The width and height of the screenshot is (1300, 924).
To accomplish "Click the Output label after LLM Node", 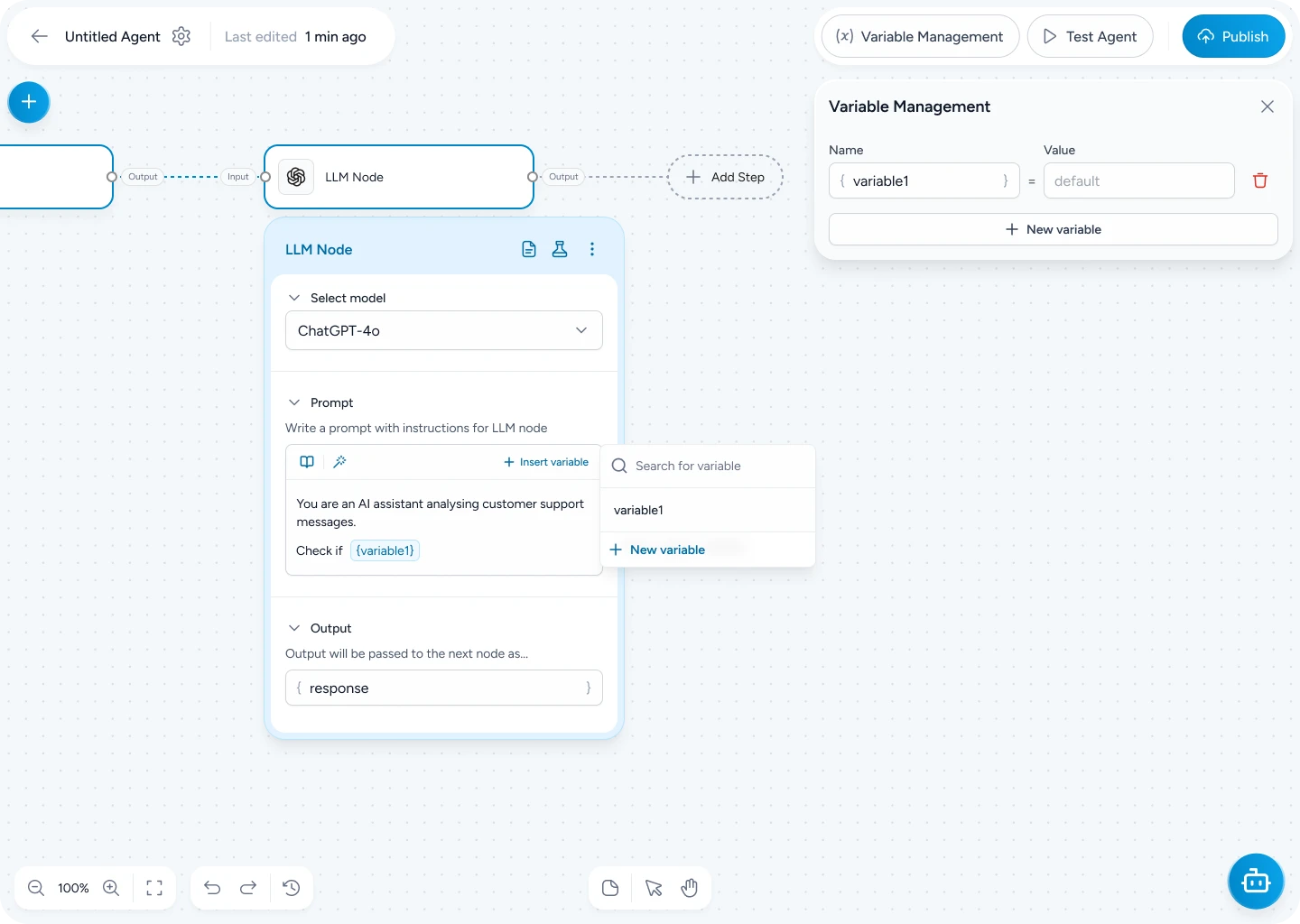I will click(563, 177).
